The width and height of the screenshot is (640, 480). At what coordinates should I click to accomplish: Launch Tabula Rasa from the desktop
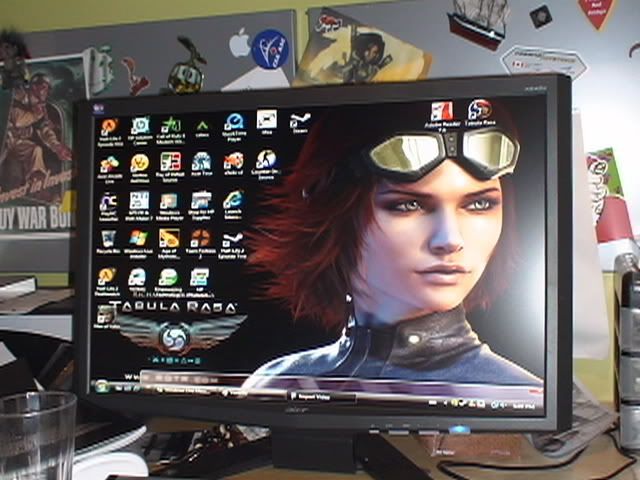pyautogui.click(x=480, y=113)
